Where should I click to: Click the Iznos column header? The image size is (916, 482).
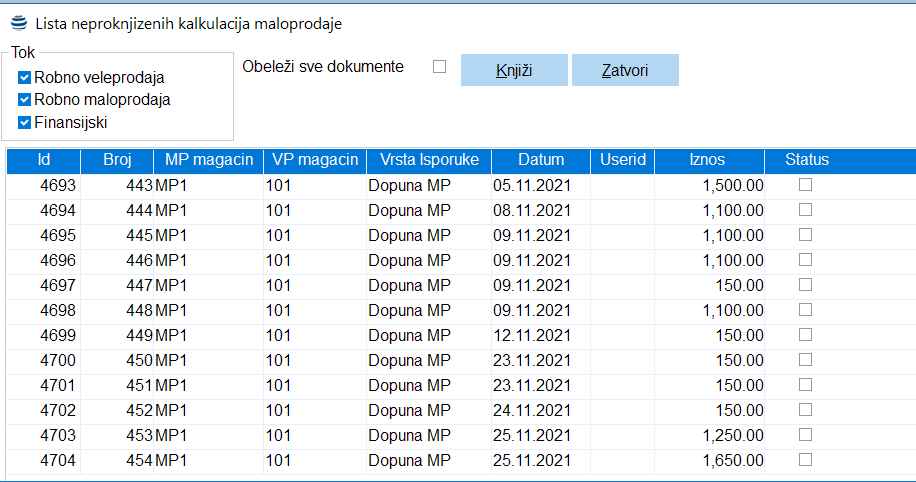707,160
